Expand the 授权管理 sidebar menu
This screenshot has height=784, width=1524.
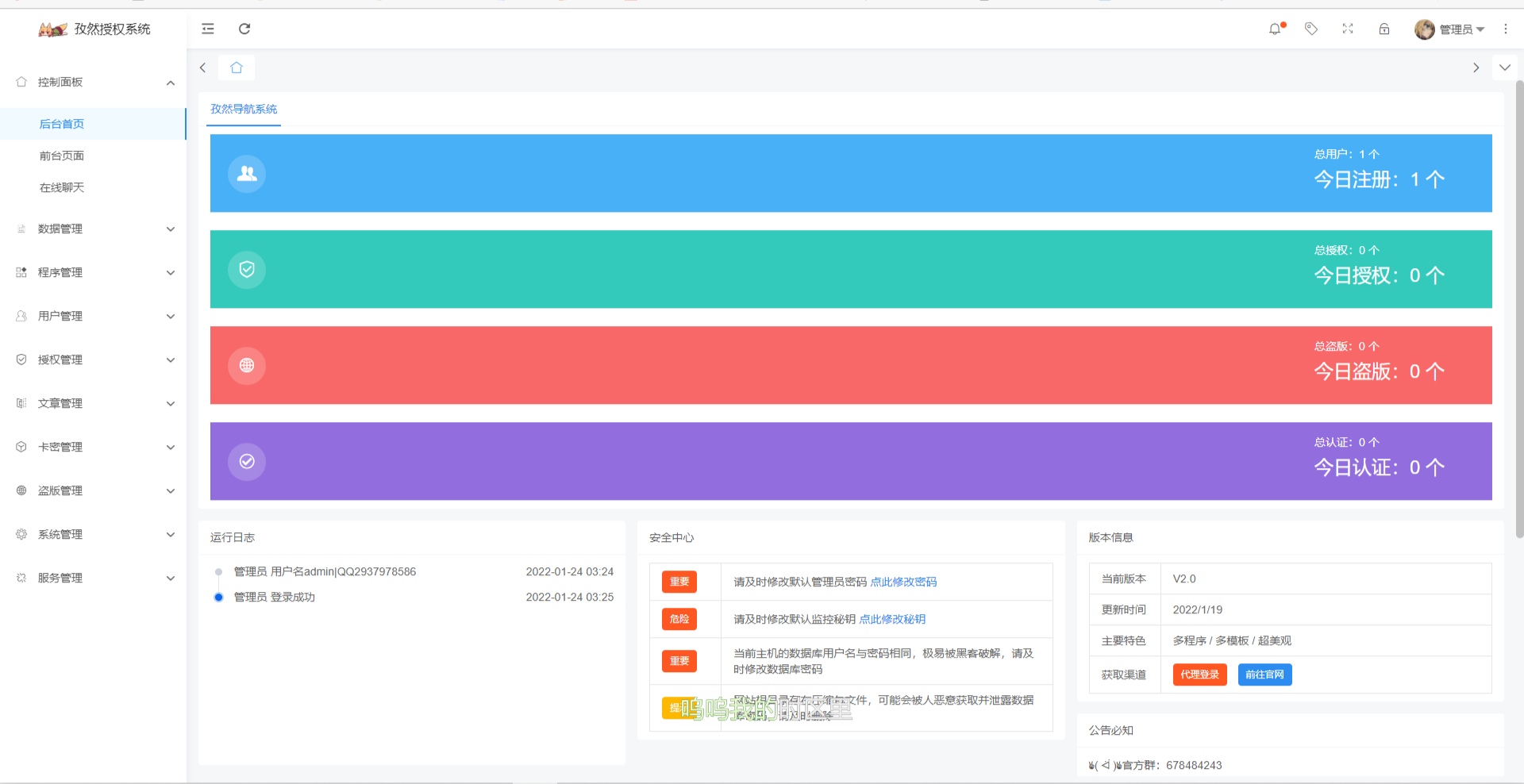tap(93, 360)
